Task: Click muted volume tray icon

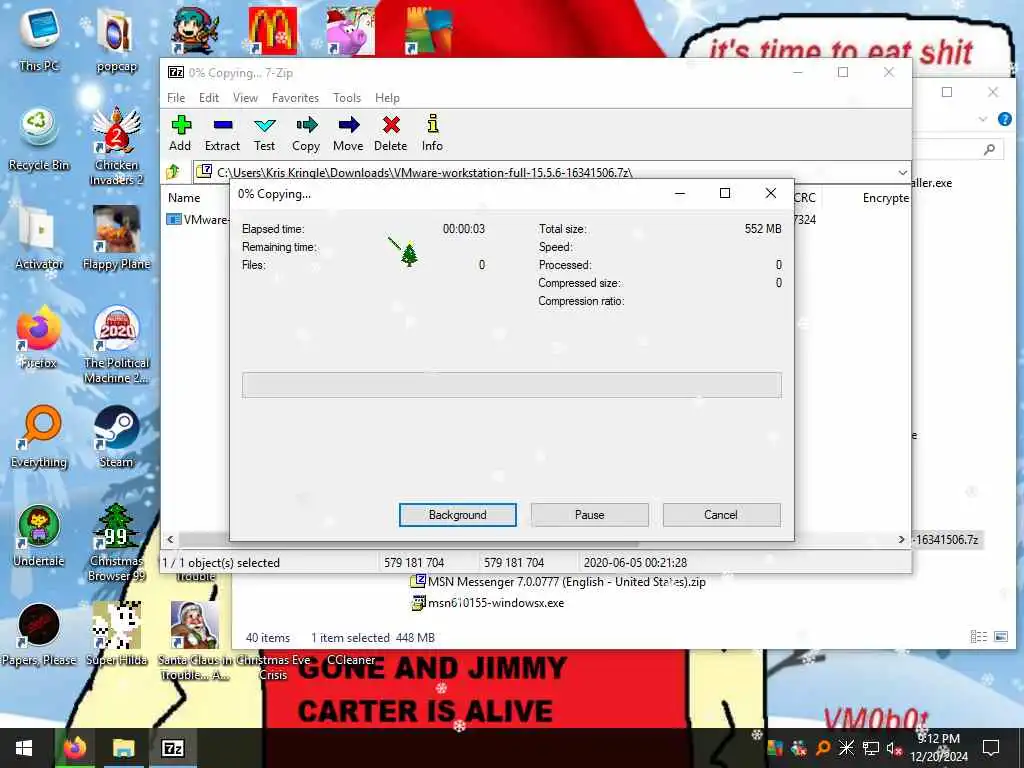Action: point(893,748)
